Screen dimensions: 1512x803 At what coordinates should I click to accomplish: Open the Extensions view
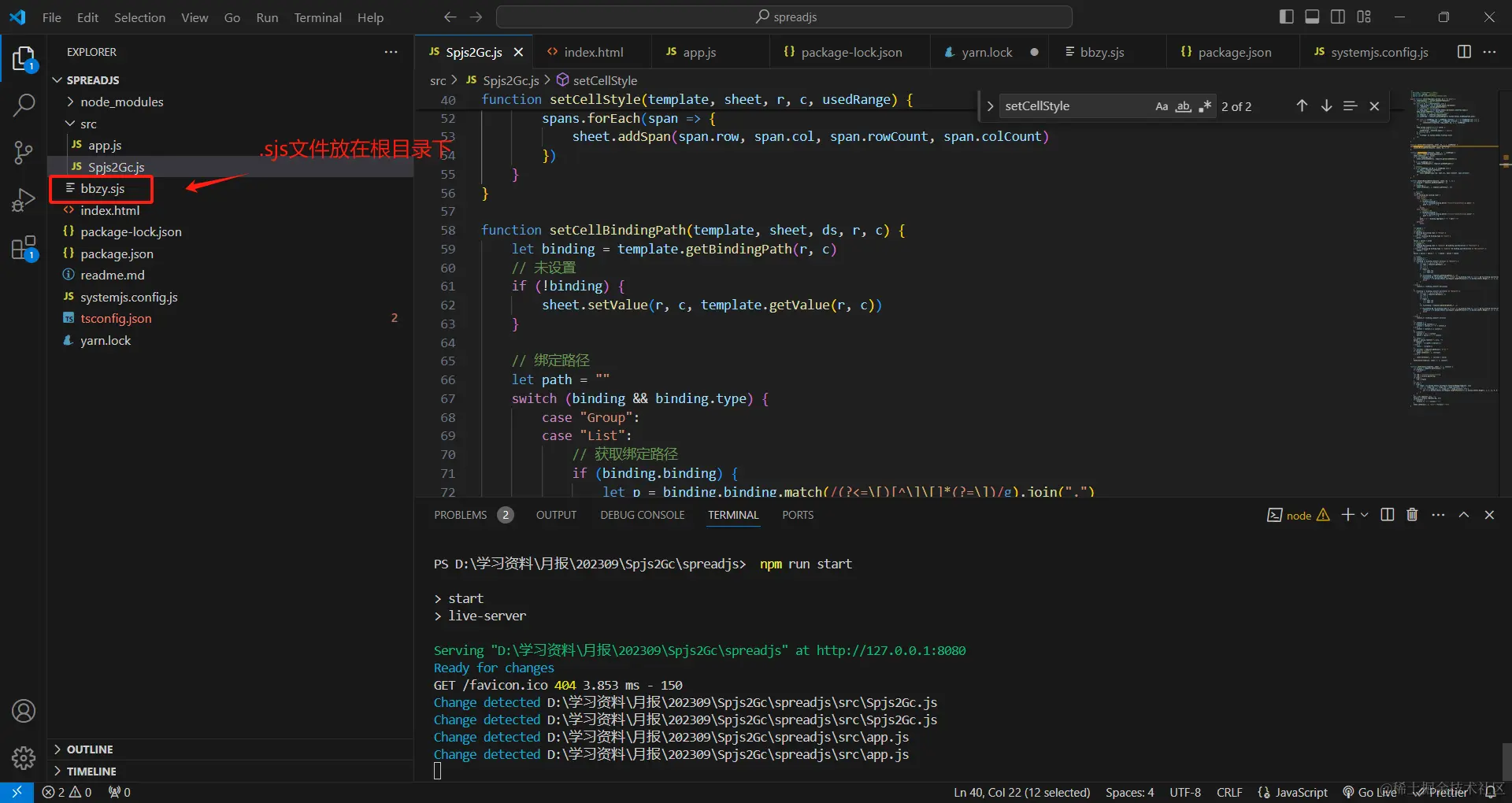[24, 249]
